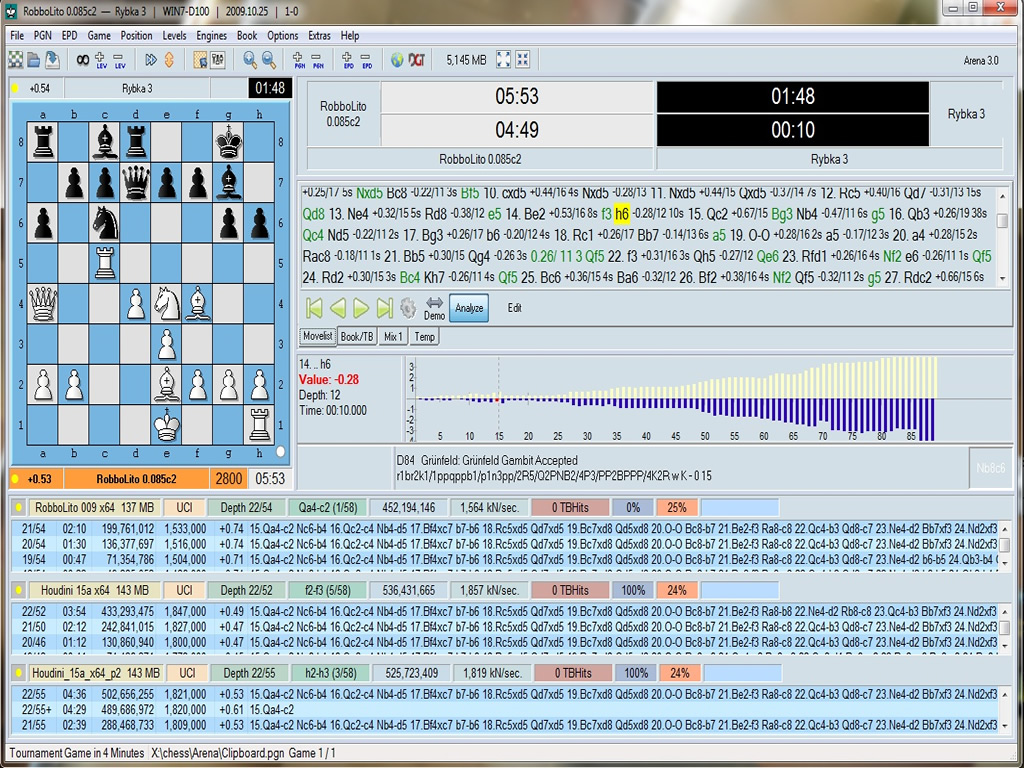Click the white queen on a4

pyautogui.click(x=43, y=304)
